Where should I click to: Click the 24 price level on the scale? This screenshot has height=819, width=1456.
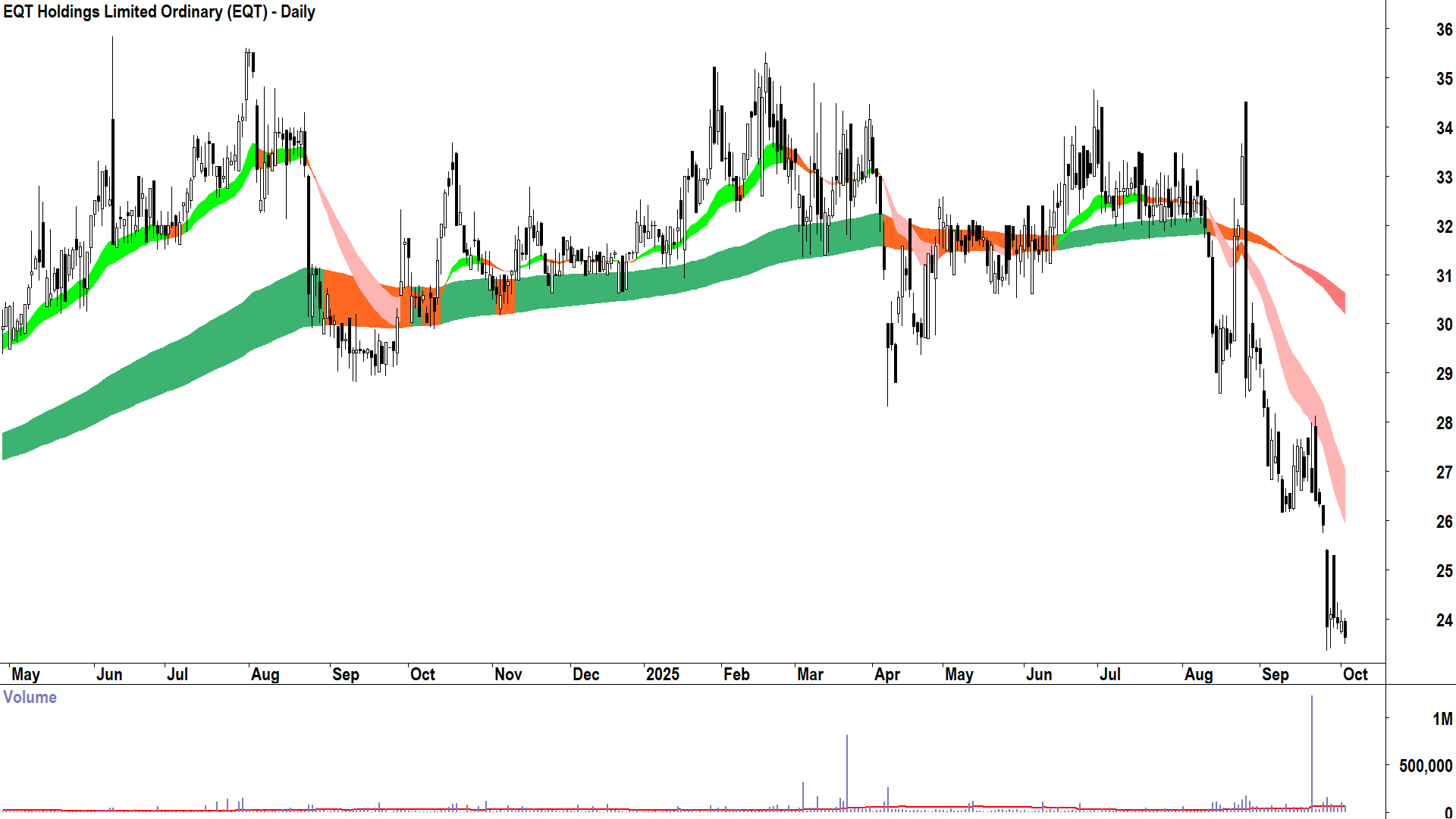1444,620
